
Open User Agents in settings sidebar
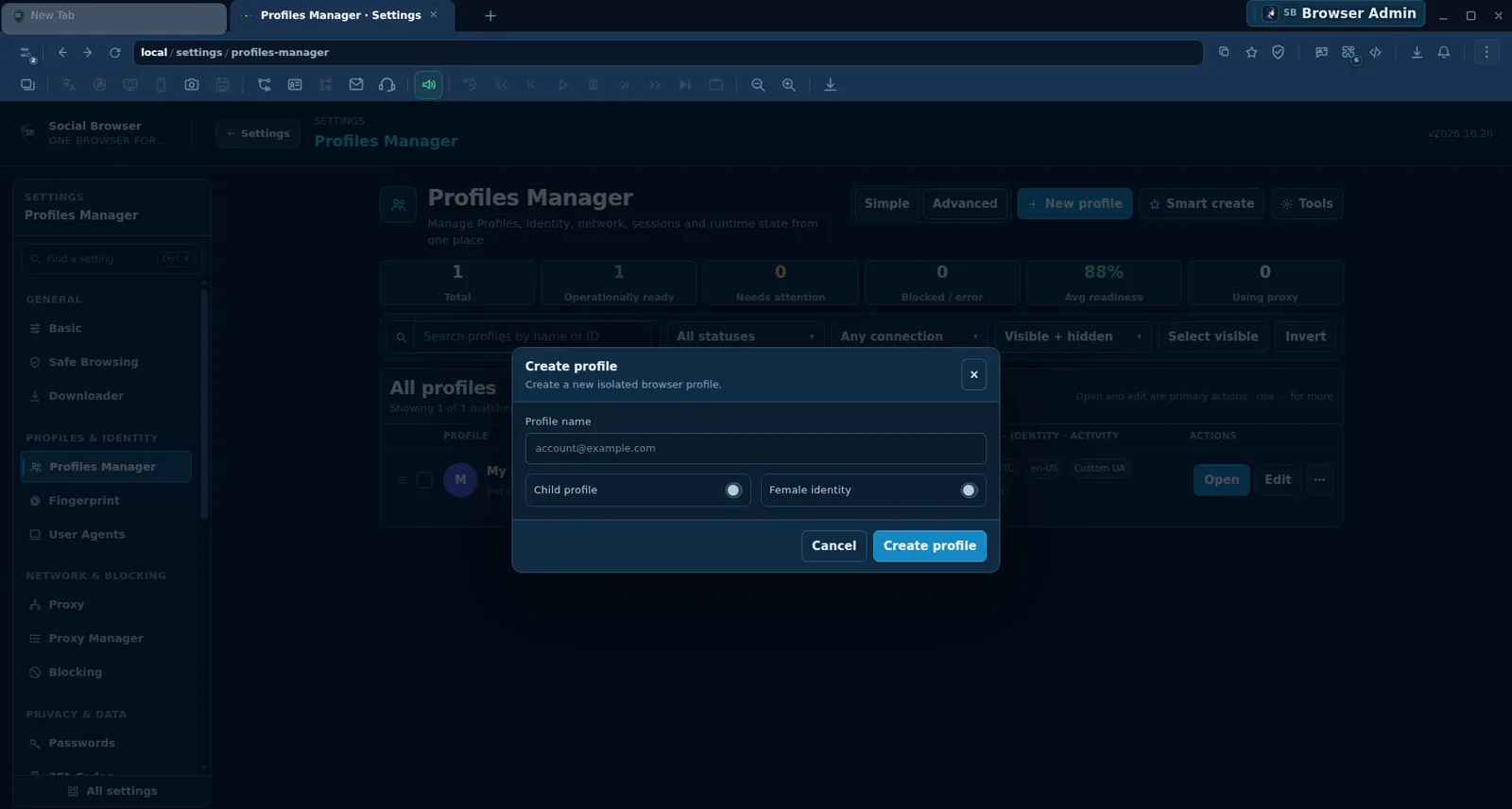tap(106, 535)
